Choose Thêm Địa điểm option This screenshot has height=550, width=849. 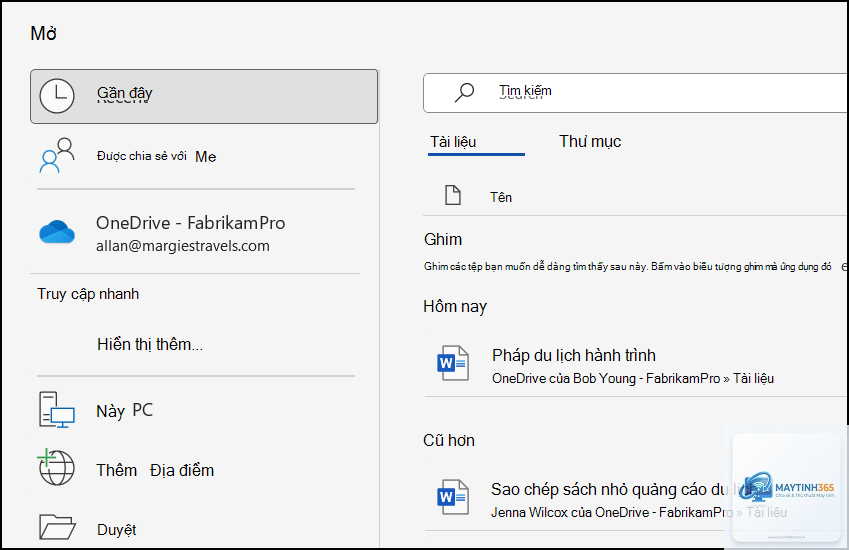pyautogui.click(x=155, y=470)
